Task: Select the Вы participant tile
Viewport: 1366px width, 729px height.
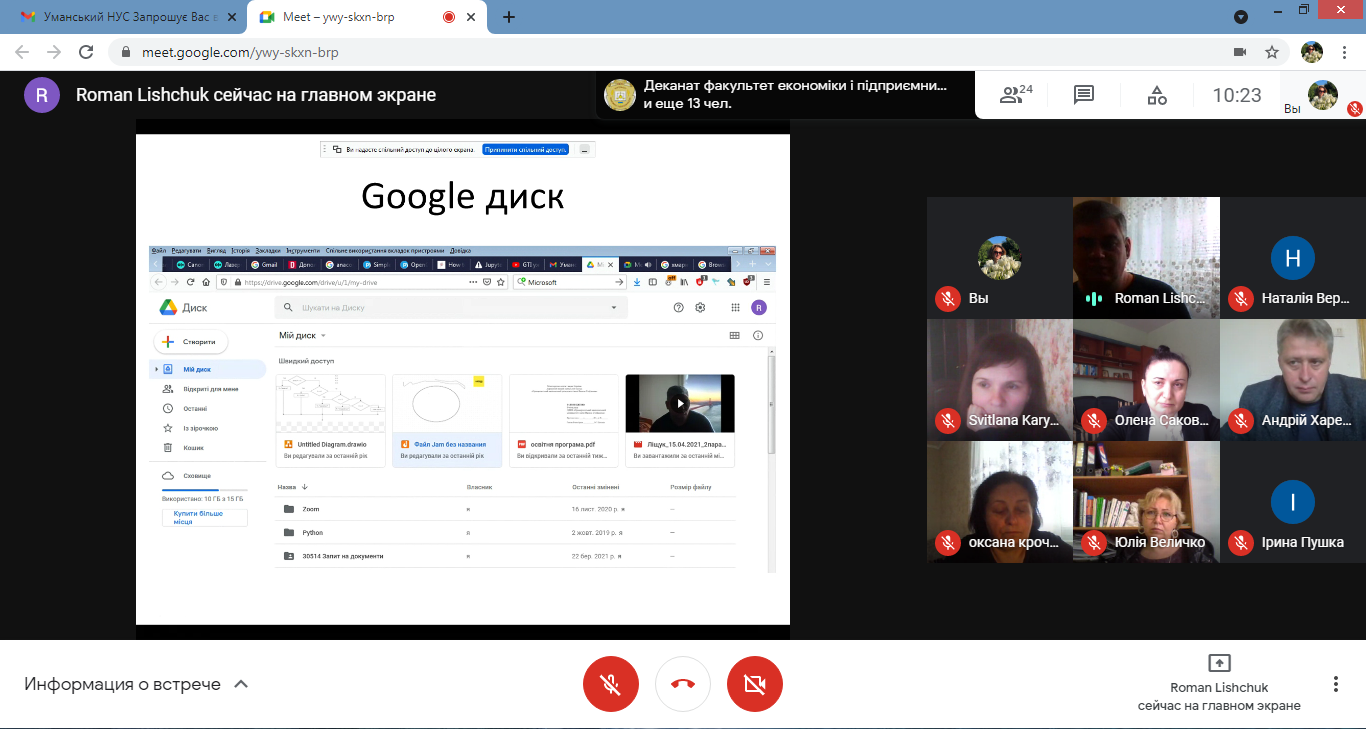Action: [1000, 257]
